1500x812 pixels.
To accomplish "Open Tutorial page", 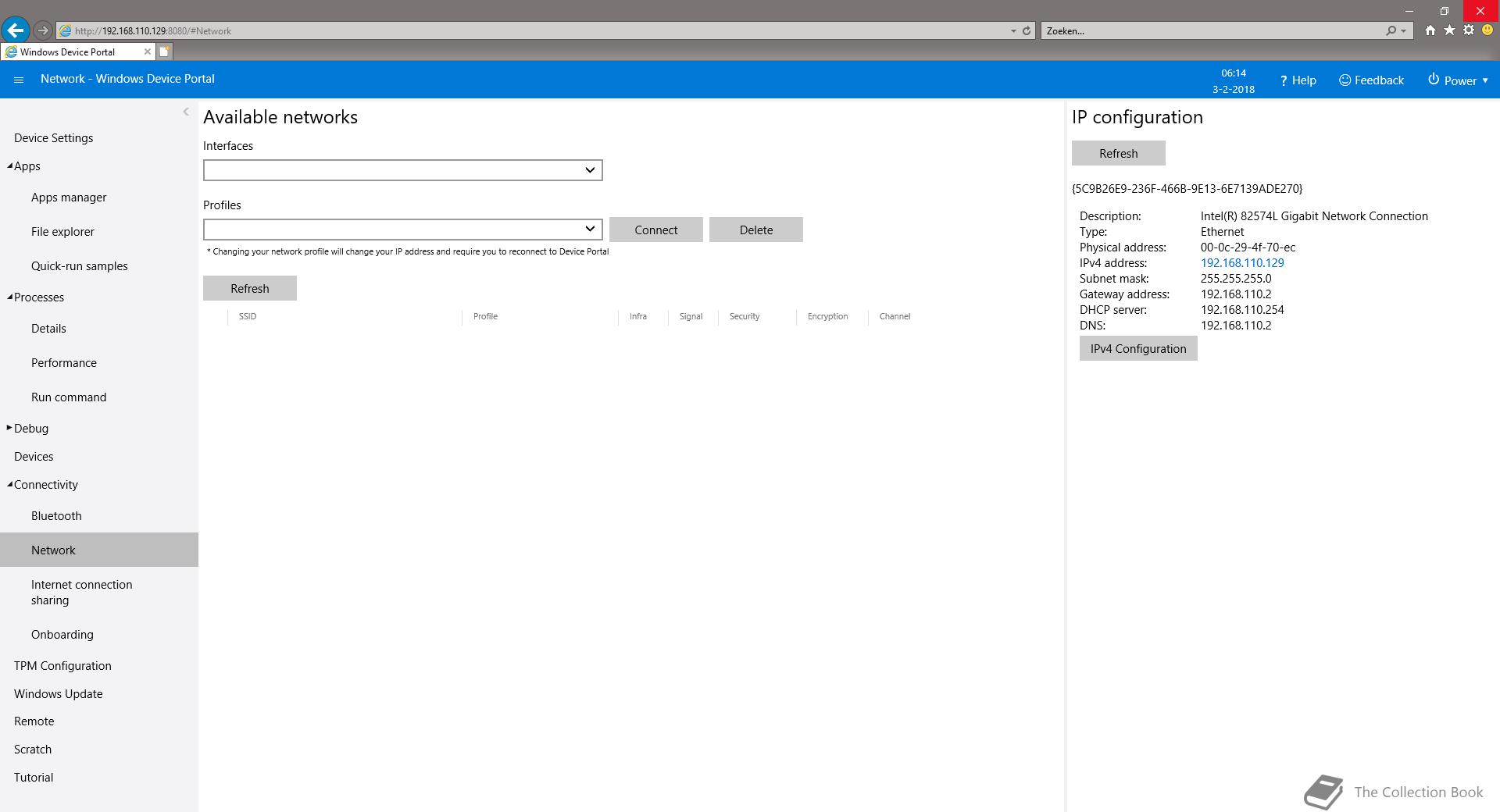I will (x=34, y=778).
